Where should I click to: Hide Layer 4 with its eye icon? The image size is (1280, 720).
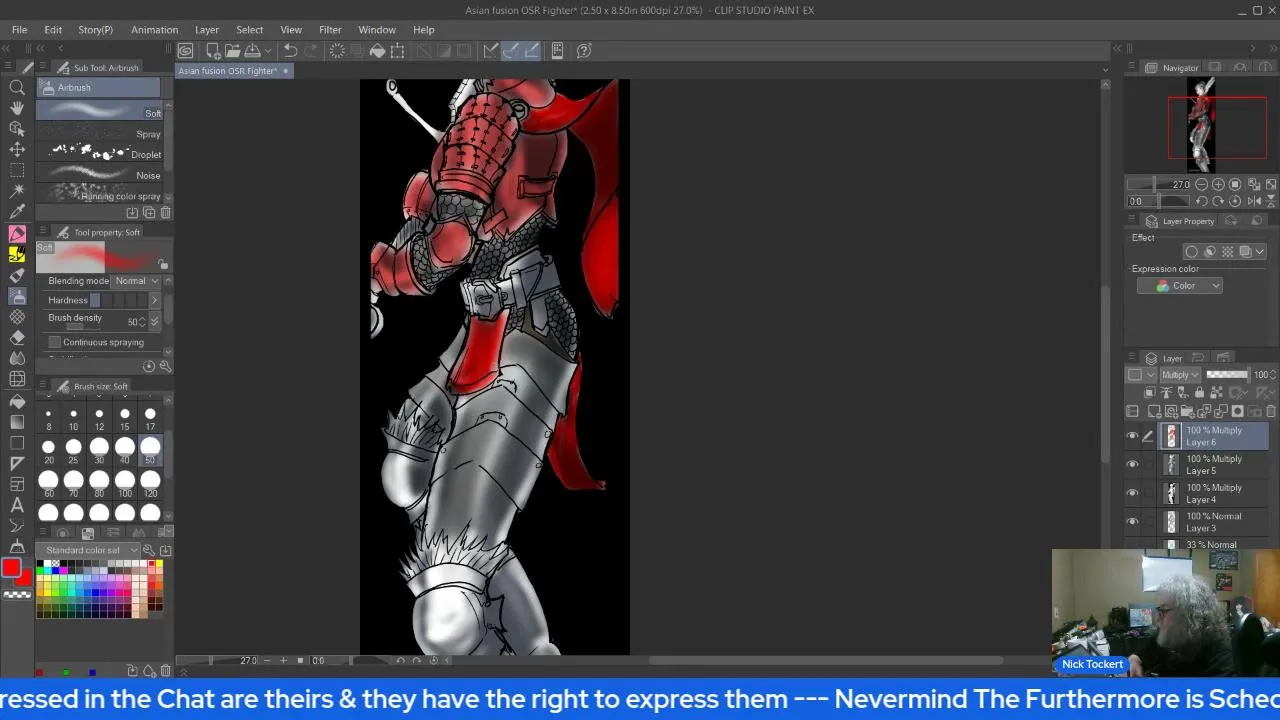[x=1132, y=493]
